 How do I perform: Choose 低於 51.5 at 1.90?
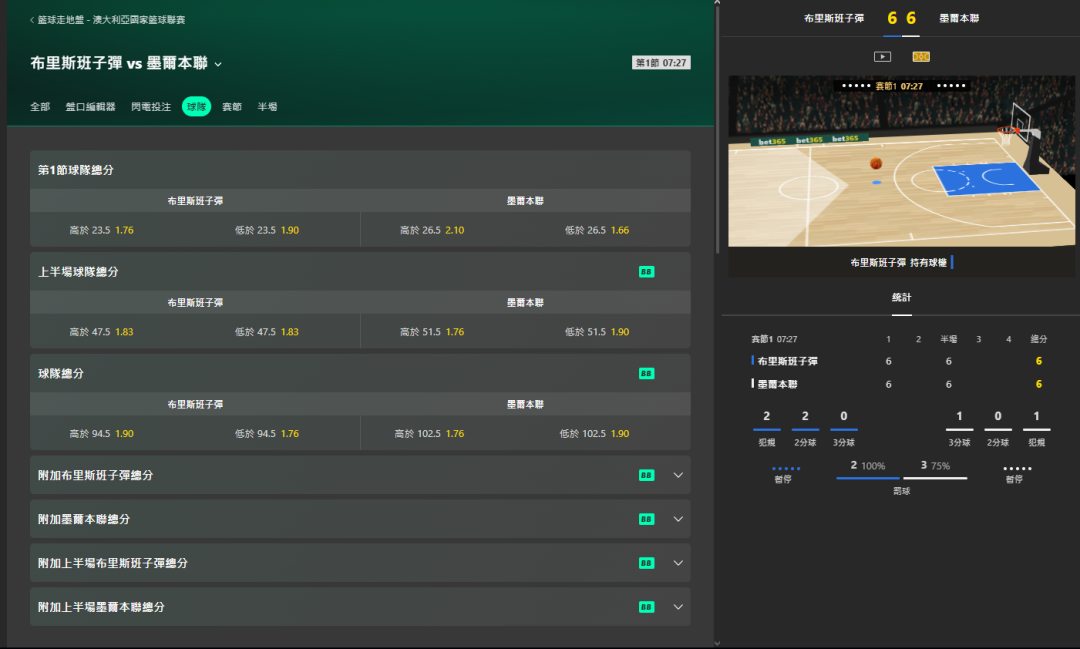(x=596, y=331)
